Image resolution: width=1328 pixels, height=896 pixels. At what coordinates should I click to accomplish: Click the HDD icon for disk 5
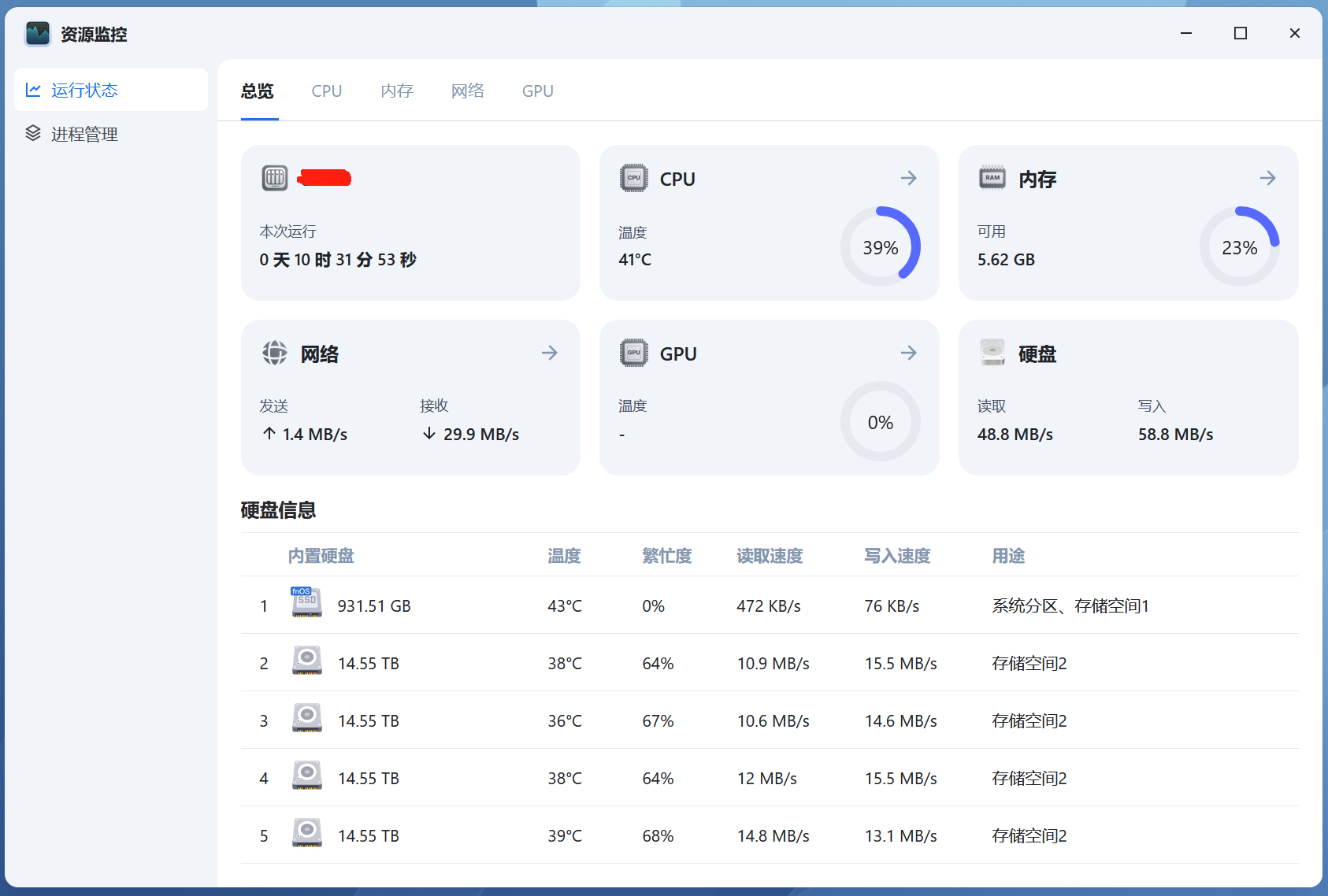[307, 833]
